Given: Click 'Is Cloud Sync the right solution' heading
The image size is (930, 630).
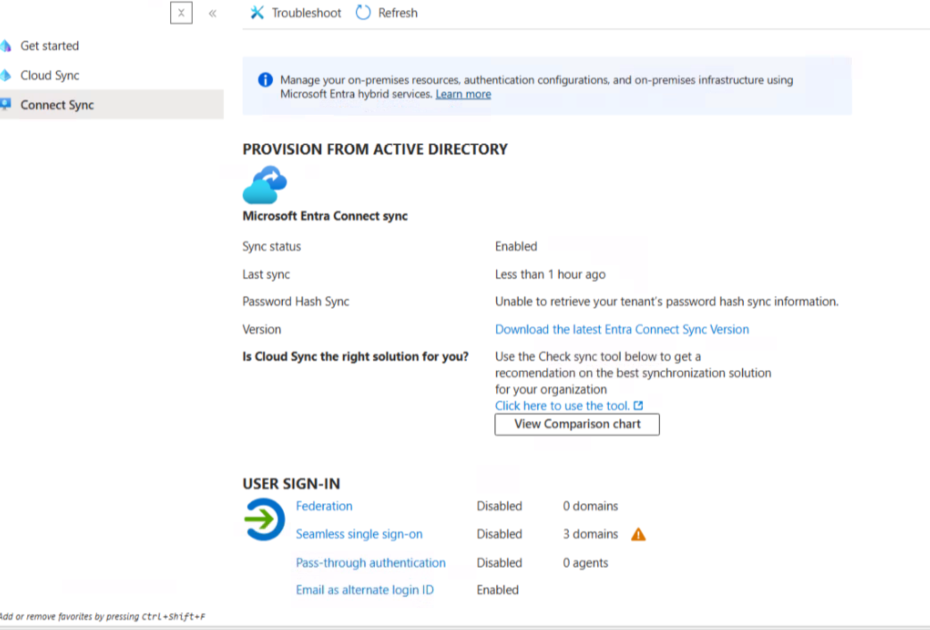Looking at the screenshot, I should (355, 357).
